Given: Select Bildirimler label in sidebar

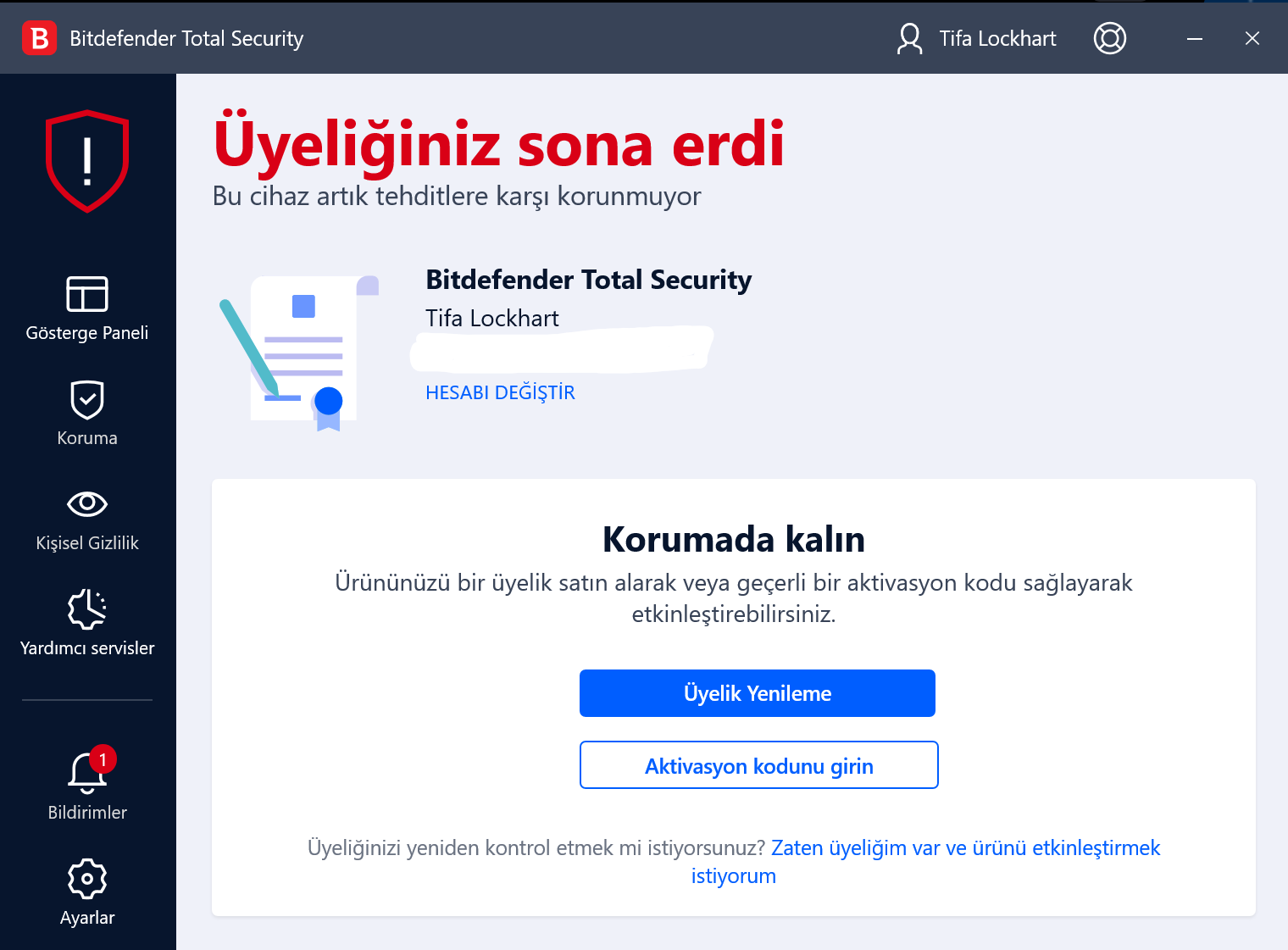Looking at the screenshot, I should pos(87,813).
